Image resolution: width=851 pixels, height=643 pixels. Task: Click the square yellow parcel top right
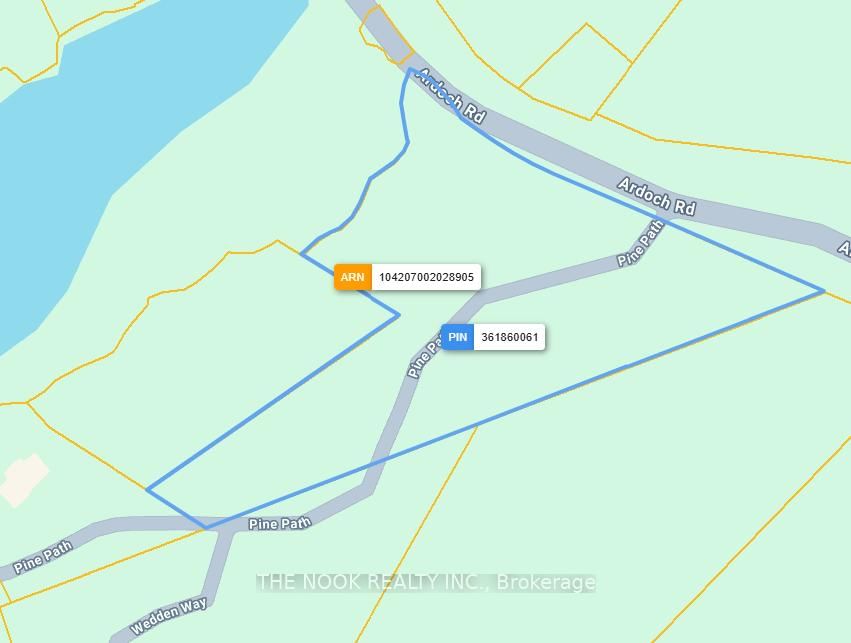tap(576, 72)
